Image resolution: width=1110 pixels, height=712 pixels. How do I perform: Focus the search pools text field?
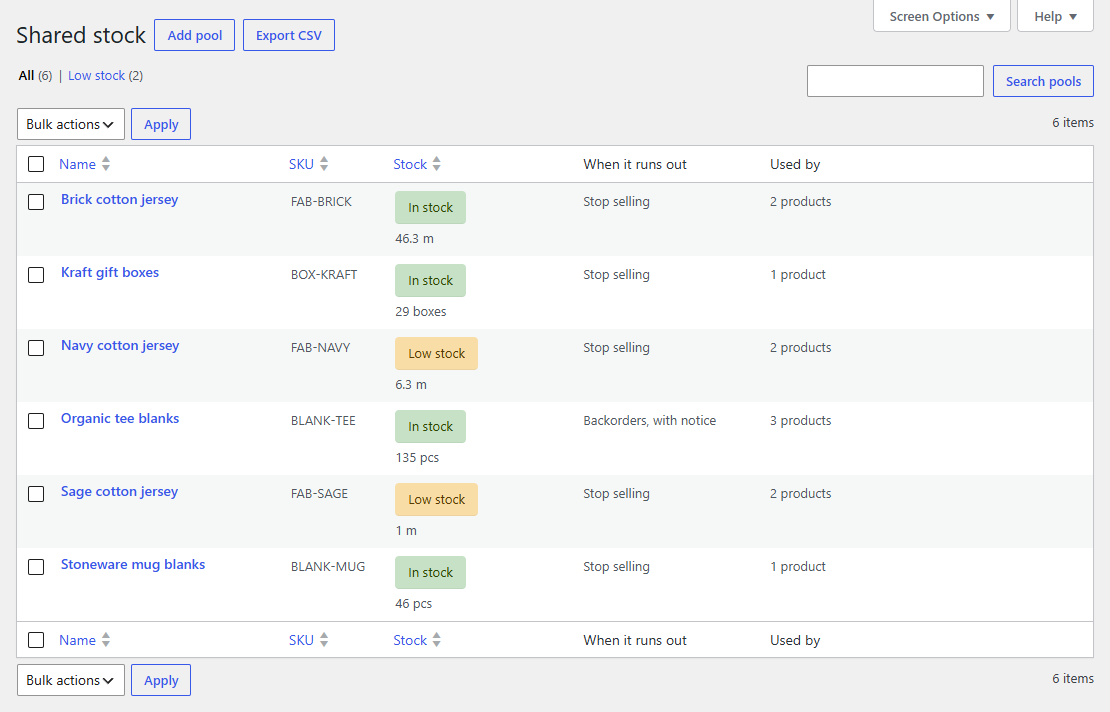click(x=895, y=81)
